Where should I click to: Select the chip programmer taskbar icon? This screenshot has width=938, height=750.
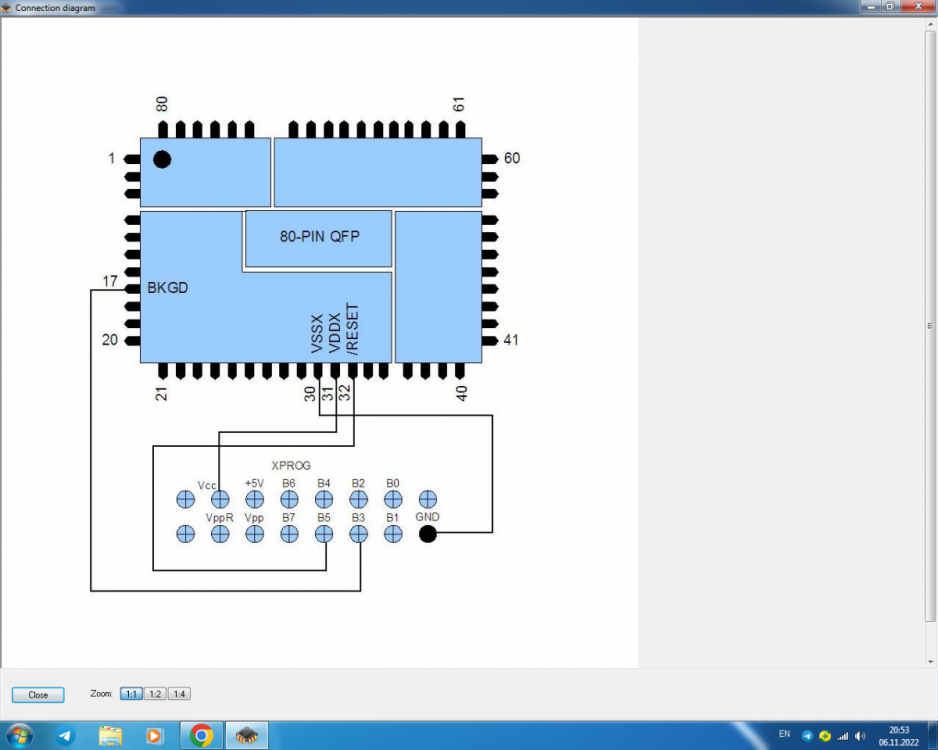click(246, 736)
